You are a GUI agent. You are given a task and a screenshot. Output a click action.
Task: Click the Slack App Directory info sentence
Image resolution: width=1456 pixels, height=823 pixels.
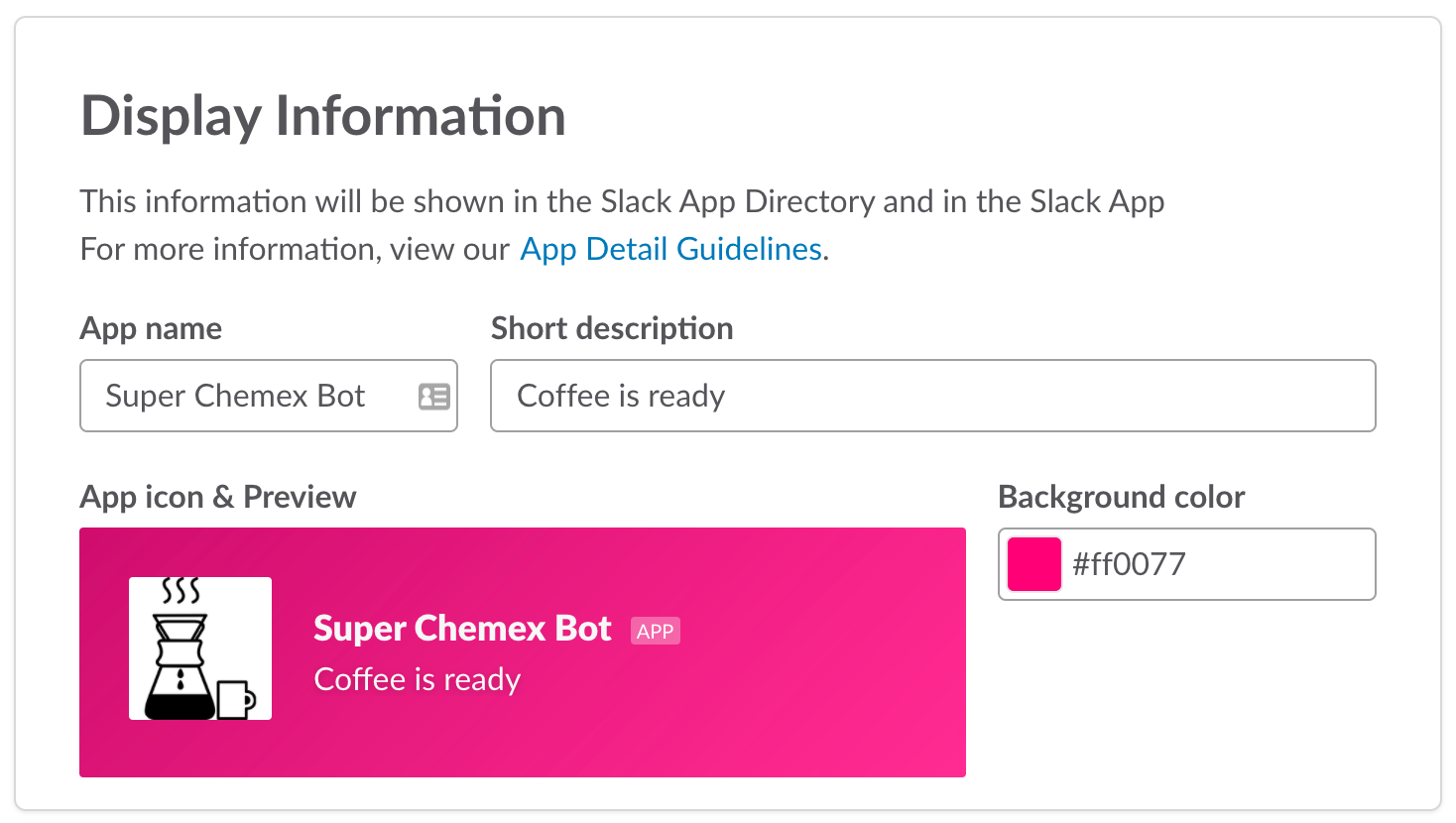622,202
